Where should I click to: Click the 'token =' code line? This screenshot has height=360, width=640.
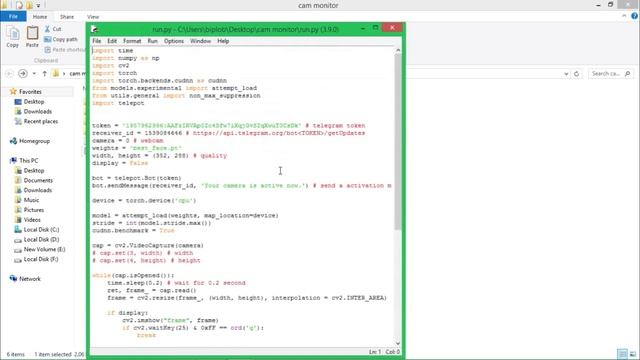229,126
